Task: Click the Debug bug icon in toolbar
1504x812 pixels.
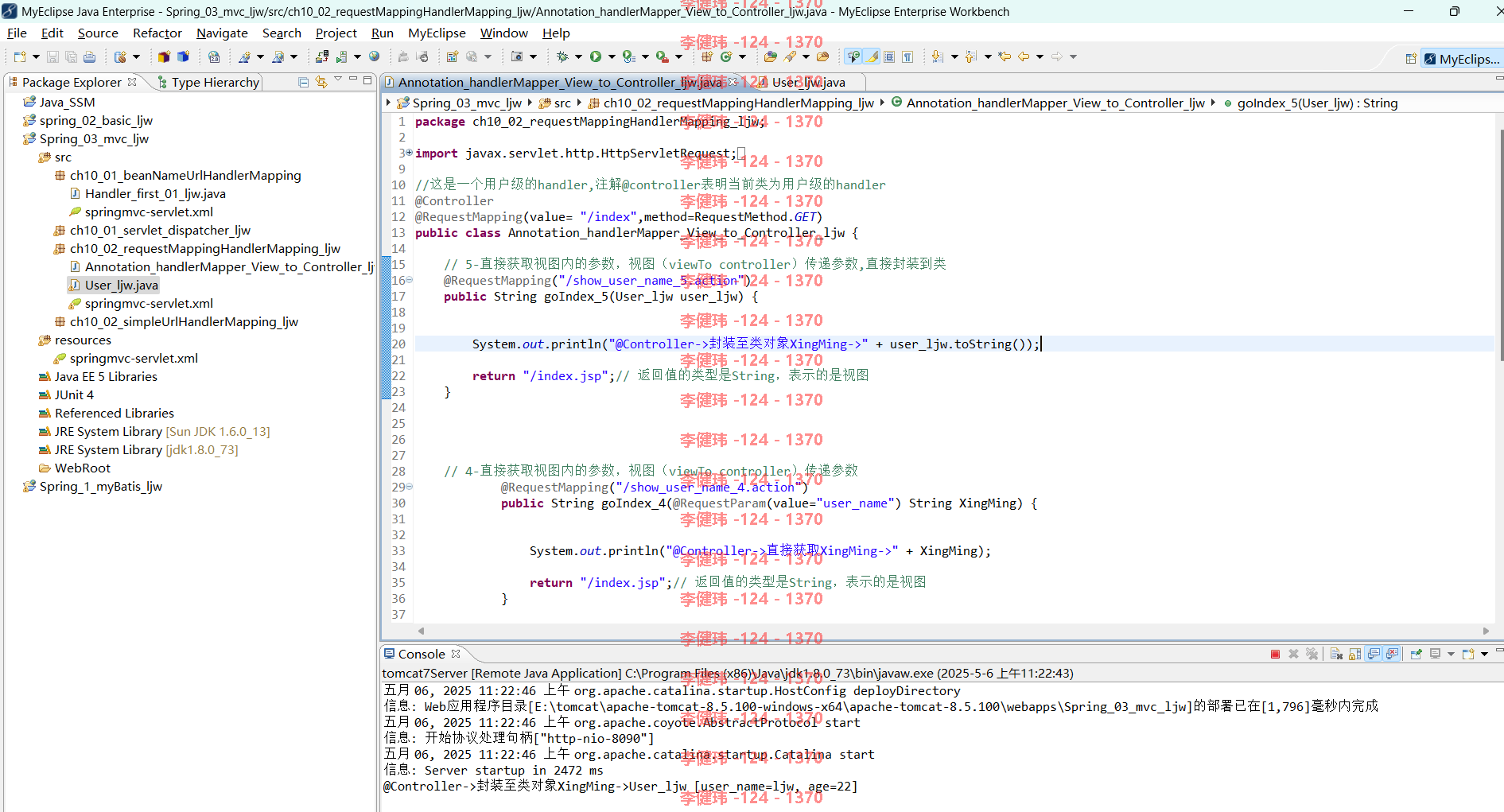Action: click(x=562, y=56)
